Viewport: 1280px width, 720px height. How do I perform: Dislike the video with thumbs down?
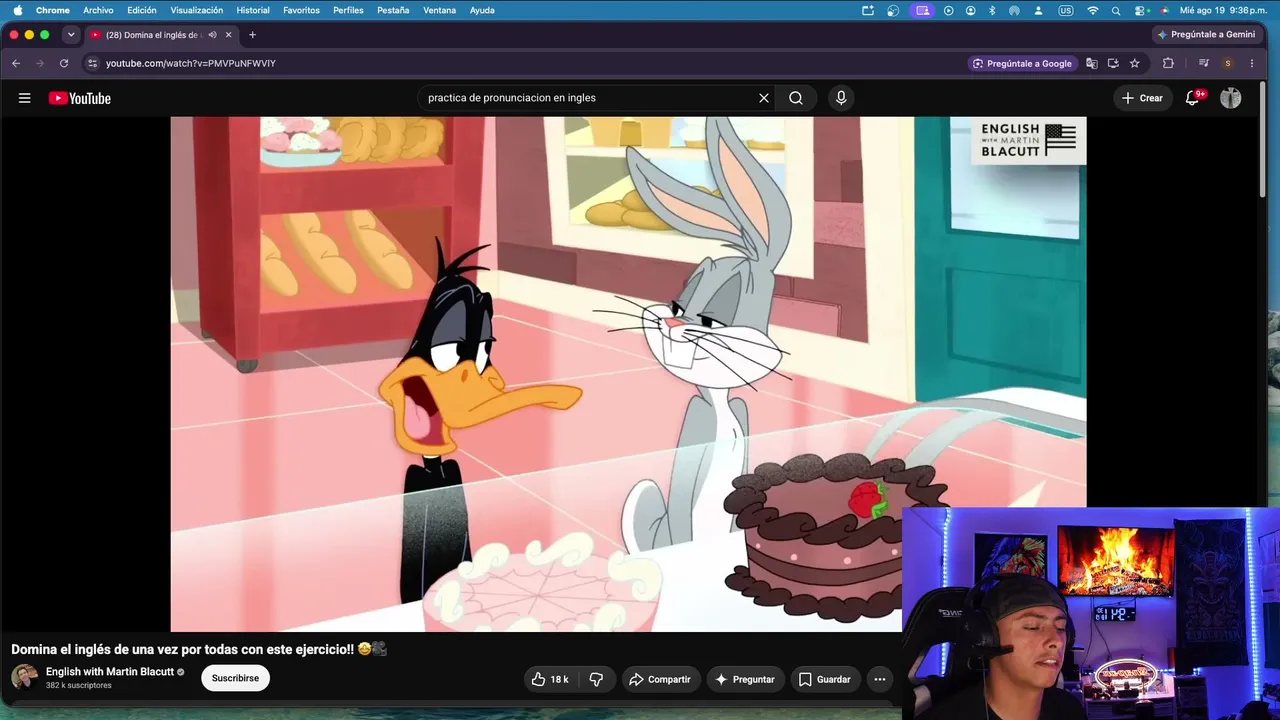pyautogui.click(x=597, y=679)
